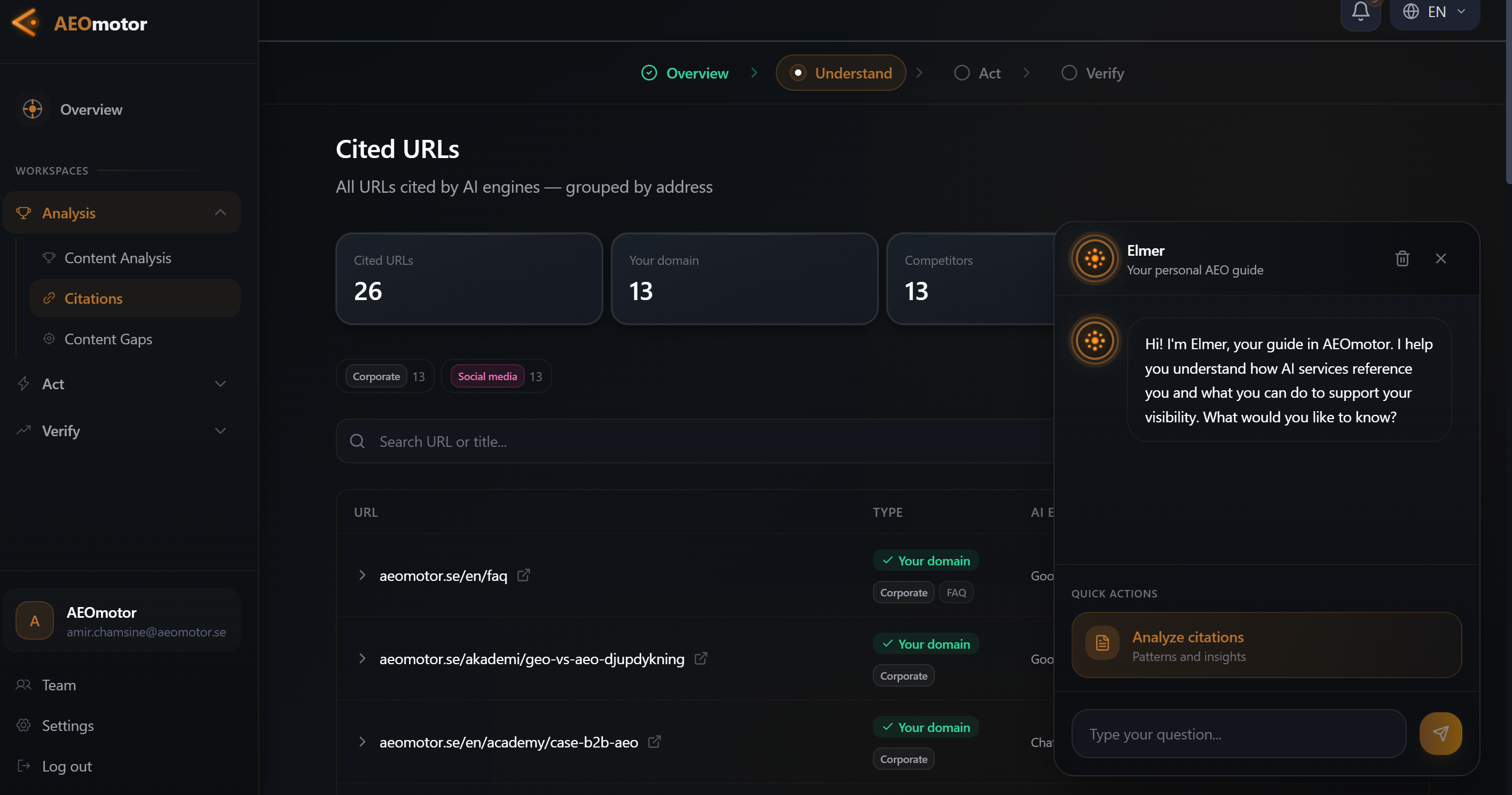1512x795 pixels.
Task: Expand the Verify sidebar section
Action: pyautogui.click(x=220, y=431)
